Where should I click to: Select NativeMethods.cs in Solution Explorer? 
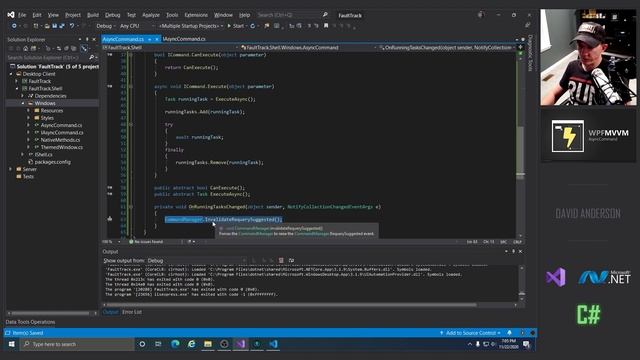60,140
